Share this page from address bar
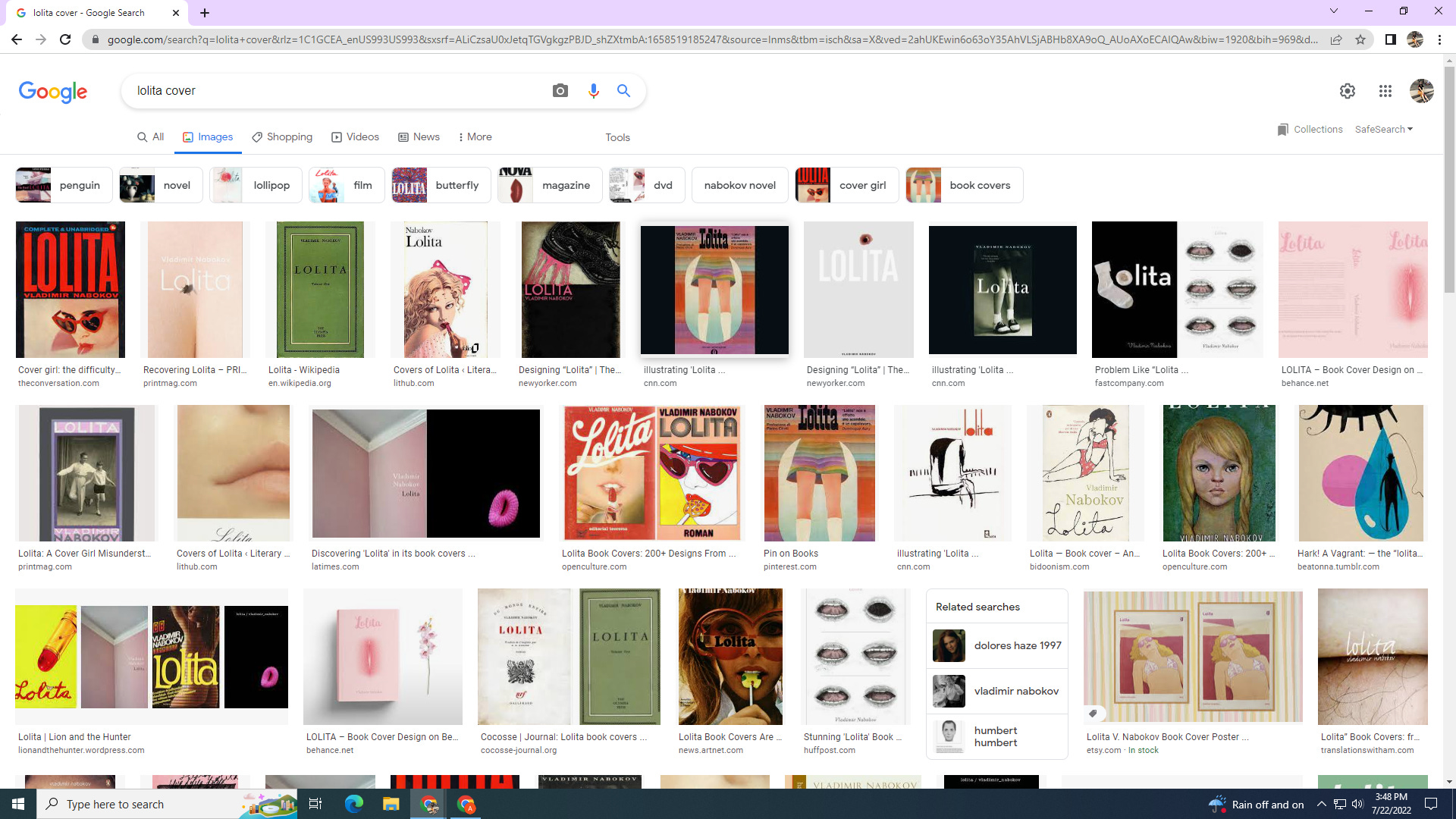 (1336, 39)
